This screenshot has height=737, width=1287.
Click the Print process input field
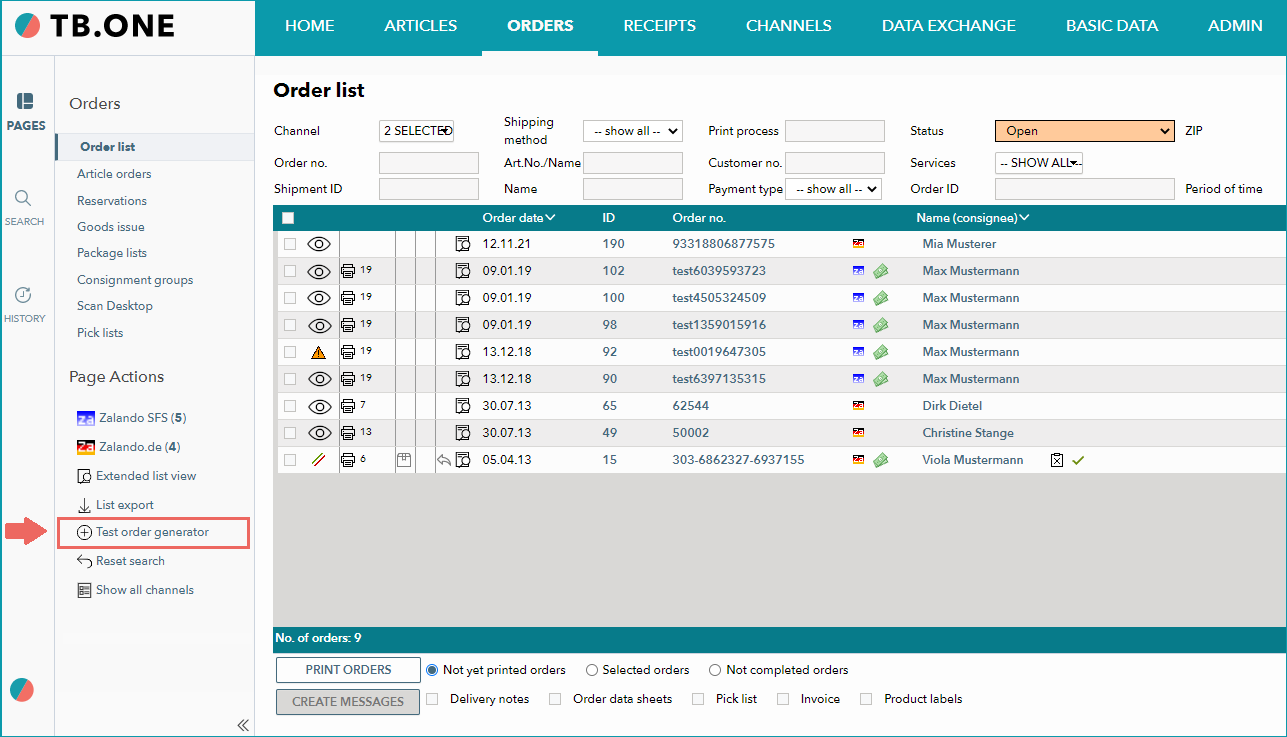point(835,131)
